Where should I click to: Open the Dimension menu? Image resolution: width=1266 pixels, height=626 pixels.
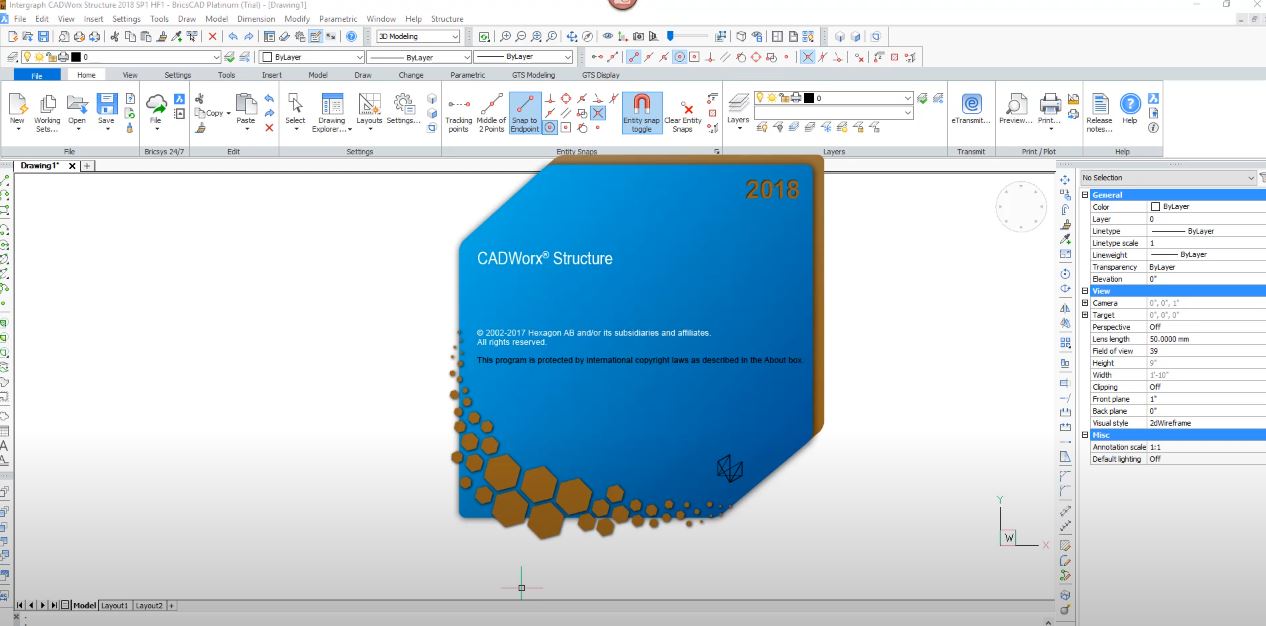tap(256, 19)
